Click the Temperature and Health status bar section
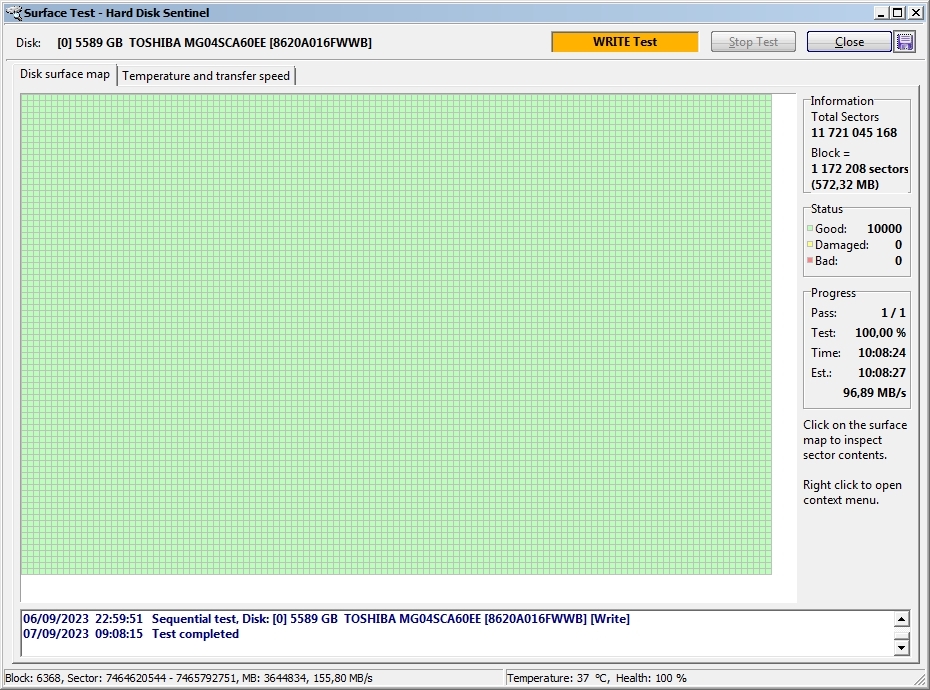930x690 pixels. (597, 678)
